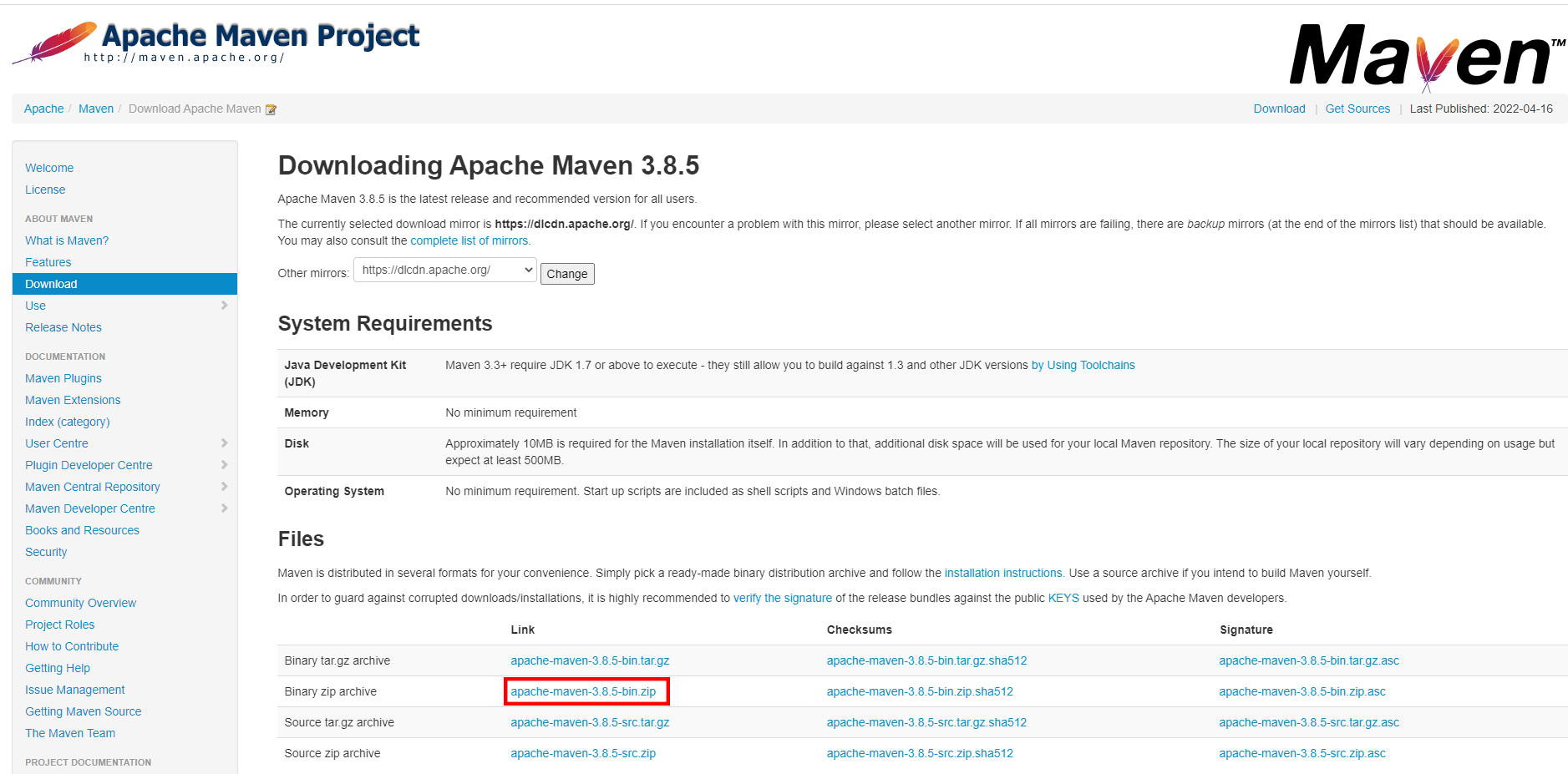Open How to Contribute link

(72, 646)
